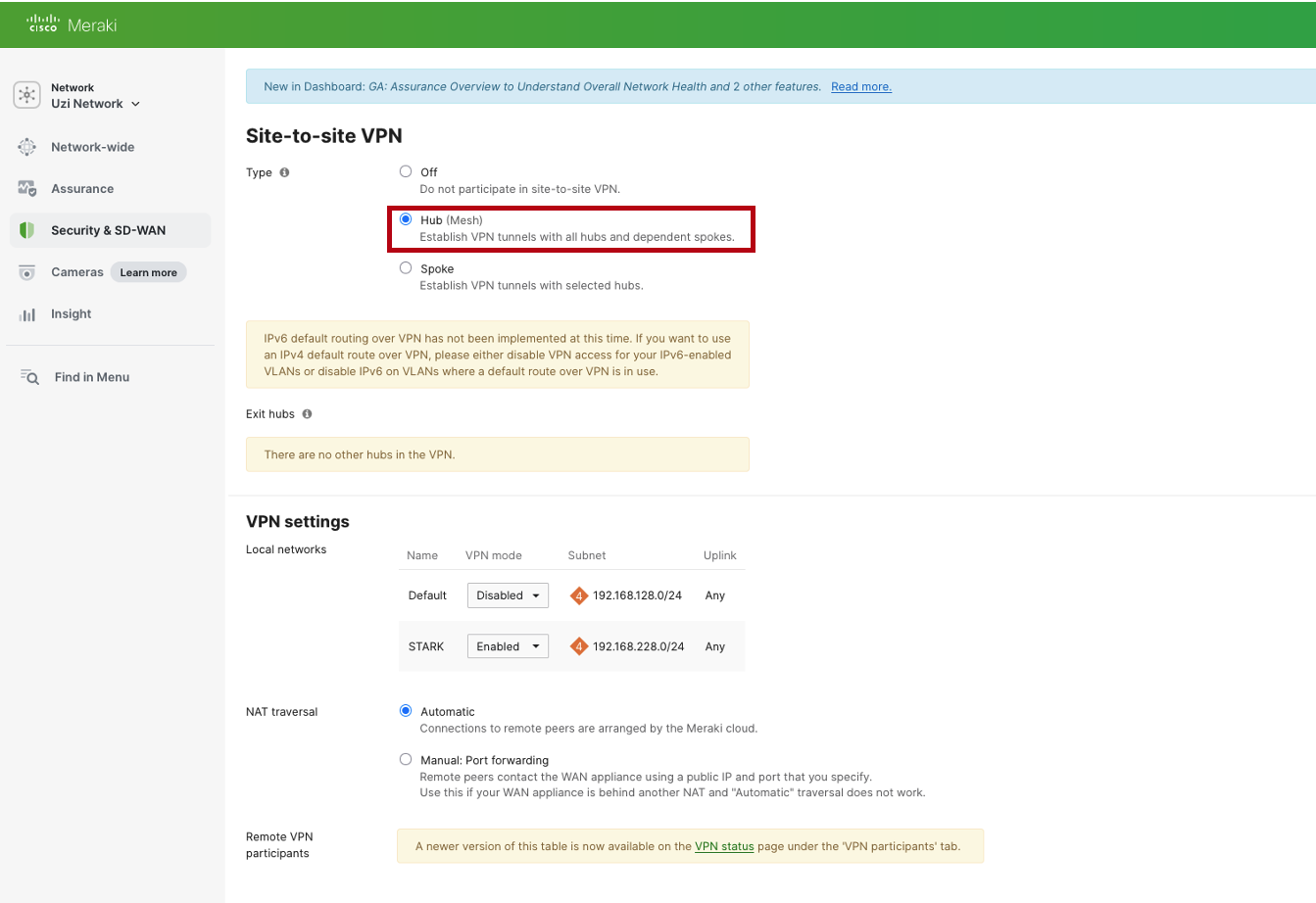1316x903 pixels.
Task: Open the VPN status page link
Action: click(724, 846)
